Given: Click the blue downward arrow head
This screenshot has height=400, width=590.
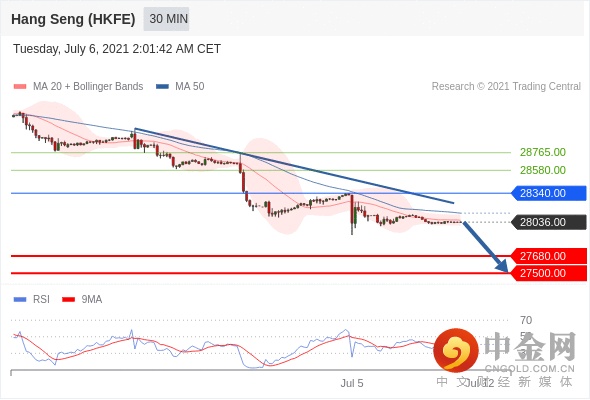Looking at the screenshot, I should coord(502,265).
